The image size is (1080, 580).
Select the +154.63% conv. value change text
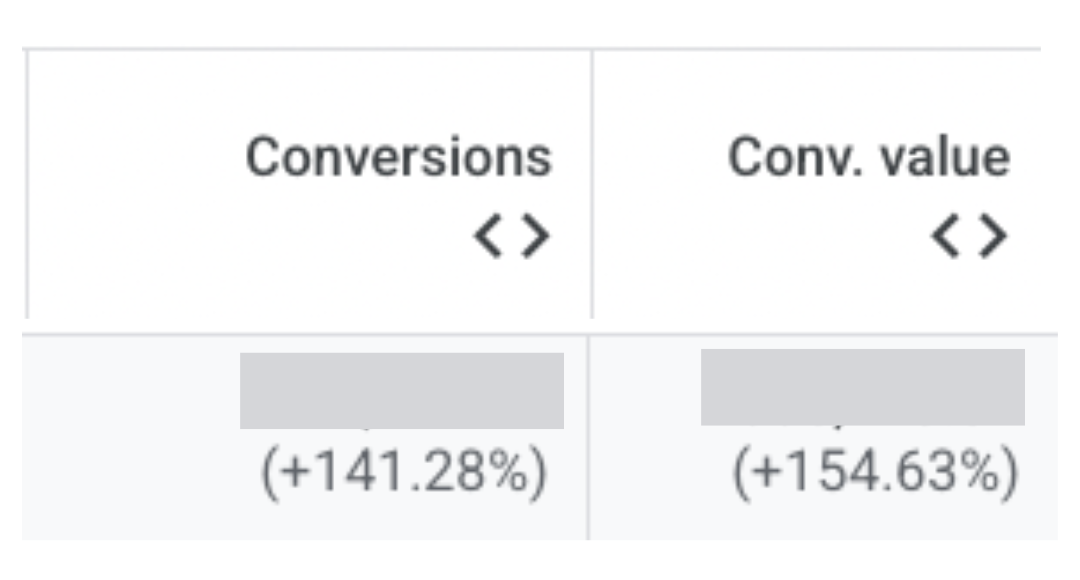[875, 473]
